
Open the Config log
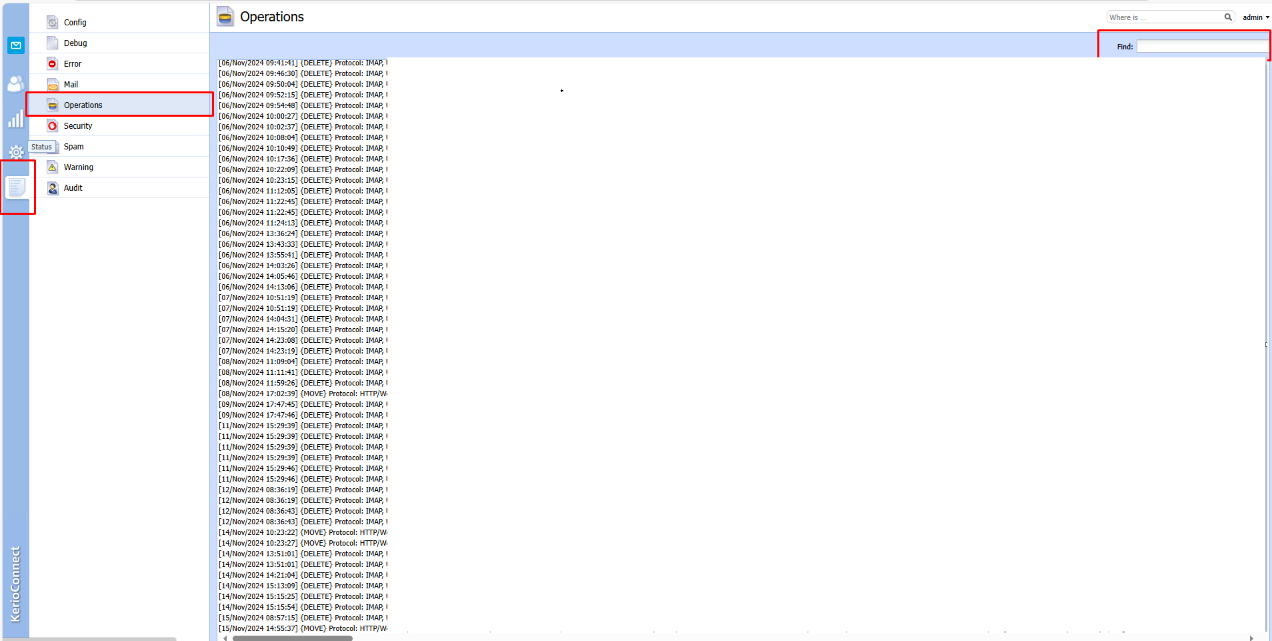coord(75,22)
